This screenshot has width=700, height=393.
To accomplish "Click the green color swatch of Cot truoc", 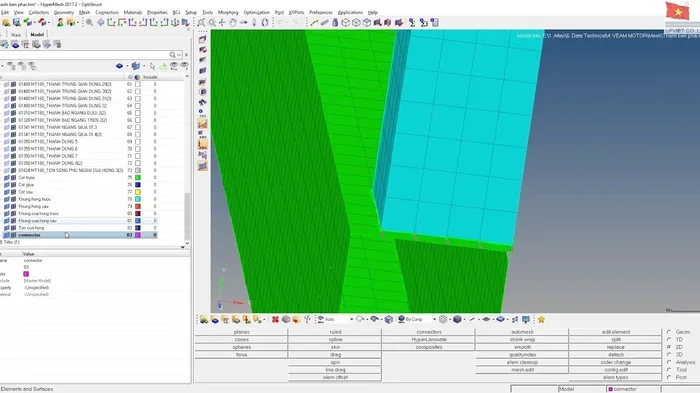I will pyautogui.click(x=138, y=177).
